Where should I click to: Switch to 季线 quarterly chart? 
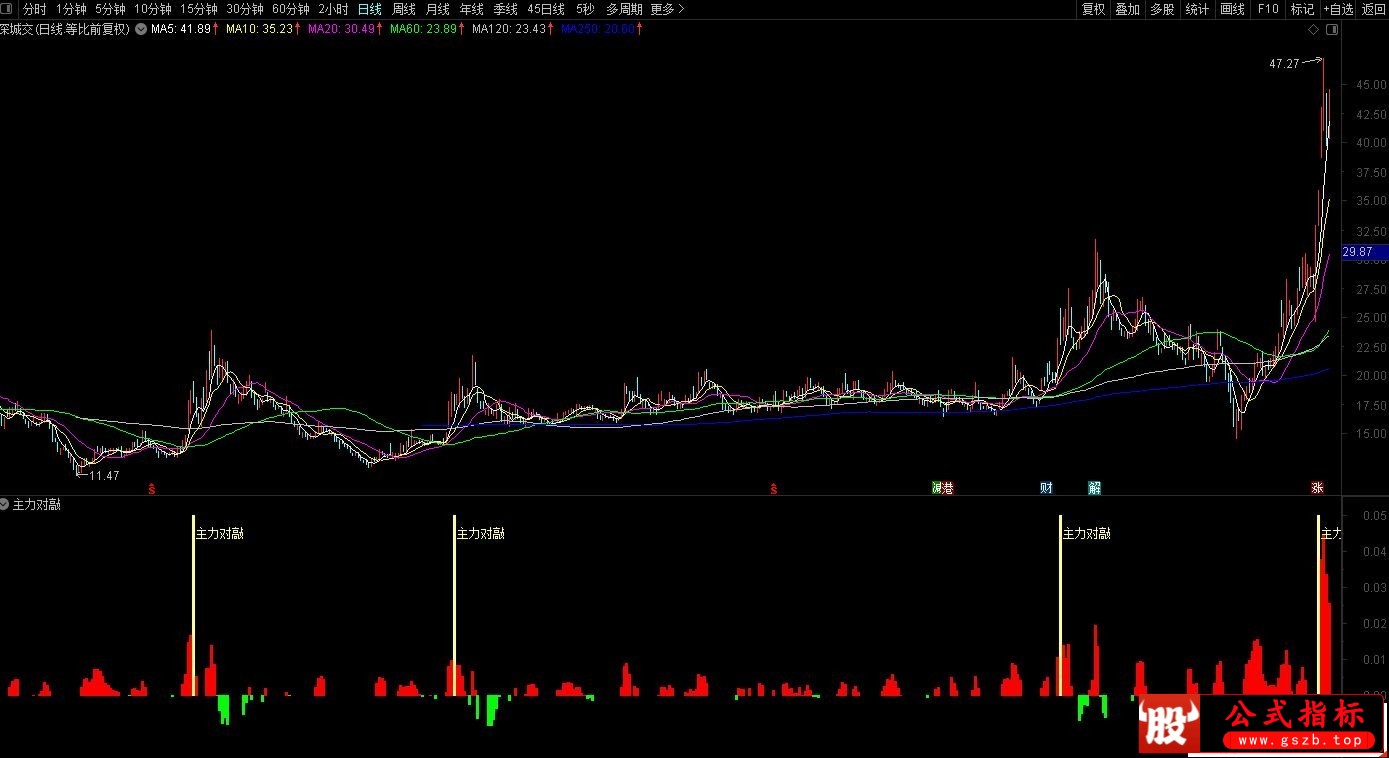click(506, 9)
